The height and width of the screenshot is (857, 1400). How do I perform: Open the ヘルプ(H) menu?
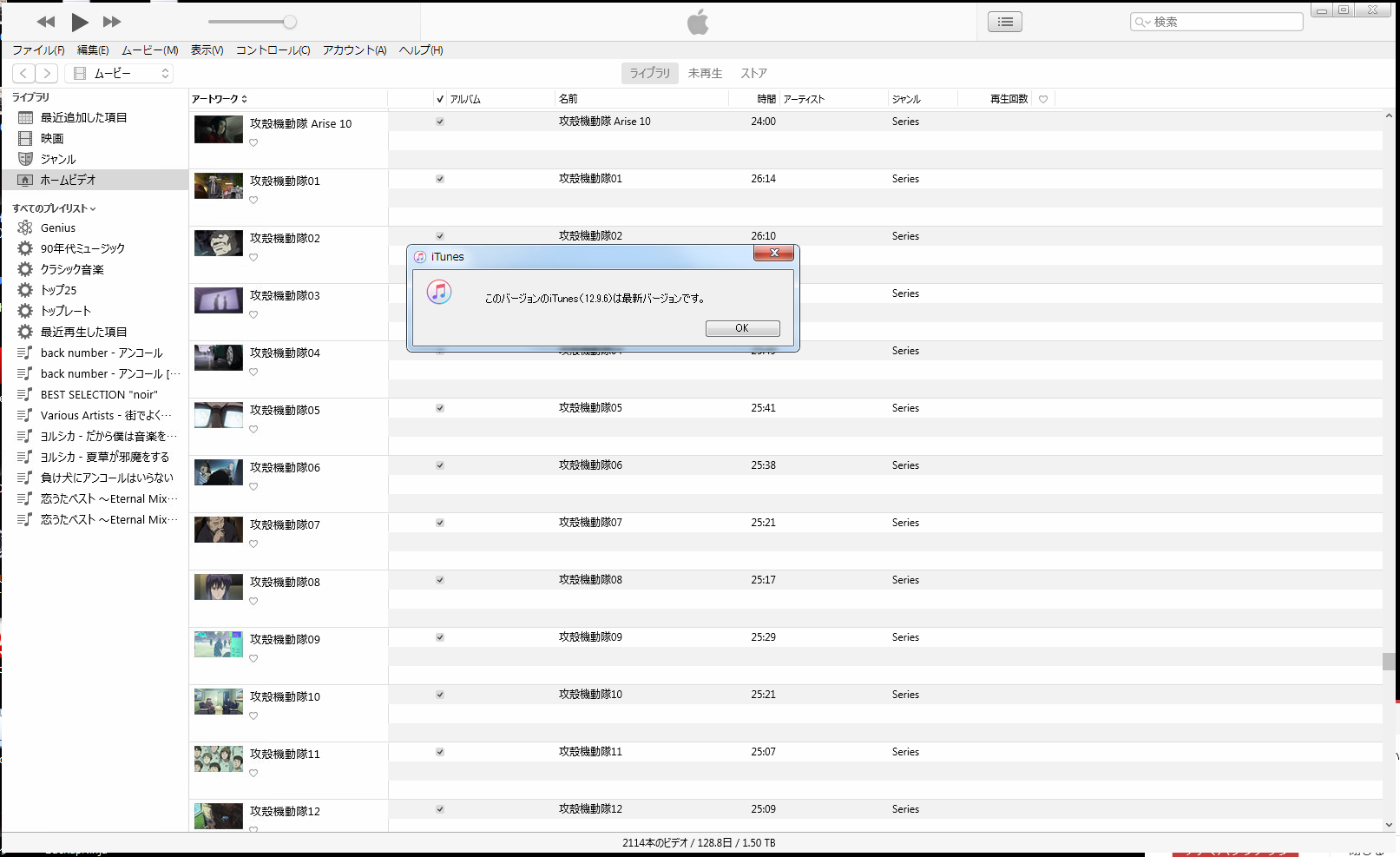coord(421,50)
